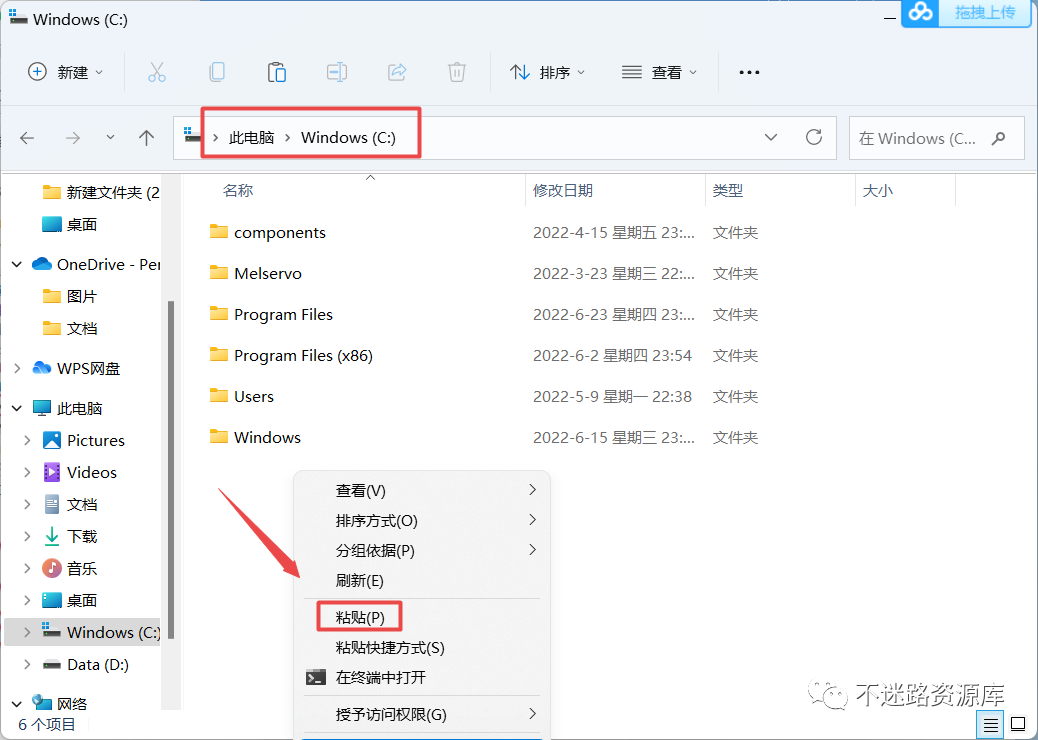The image size is (1038, 740).
Task: Open 查看(V) submenu in context menu
Action: (x=422, y=490)
